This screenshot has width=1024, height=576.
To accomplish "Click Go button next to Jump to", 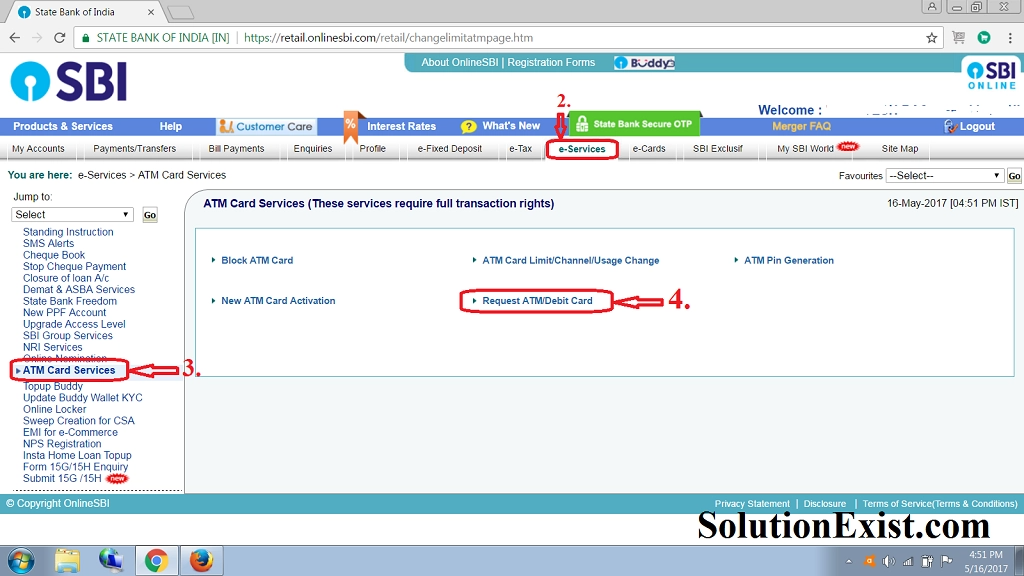I will [150, 215].
